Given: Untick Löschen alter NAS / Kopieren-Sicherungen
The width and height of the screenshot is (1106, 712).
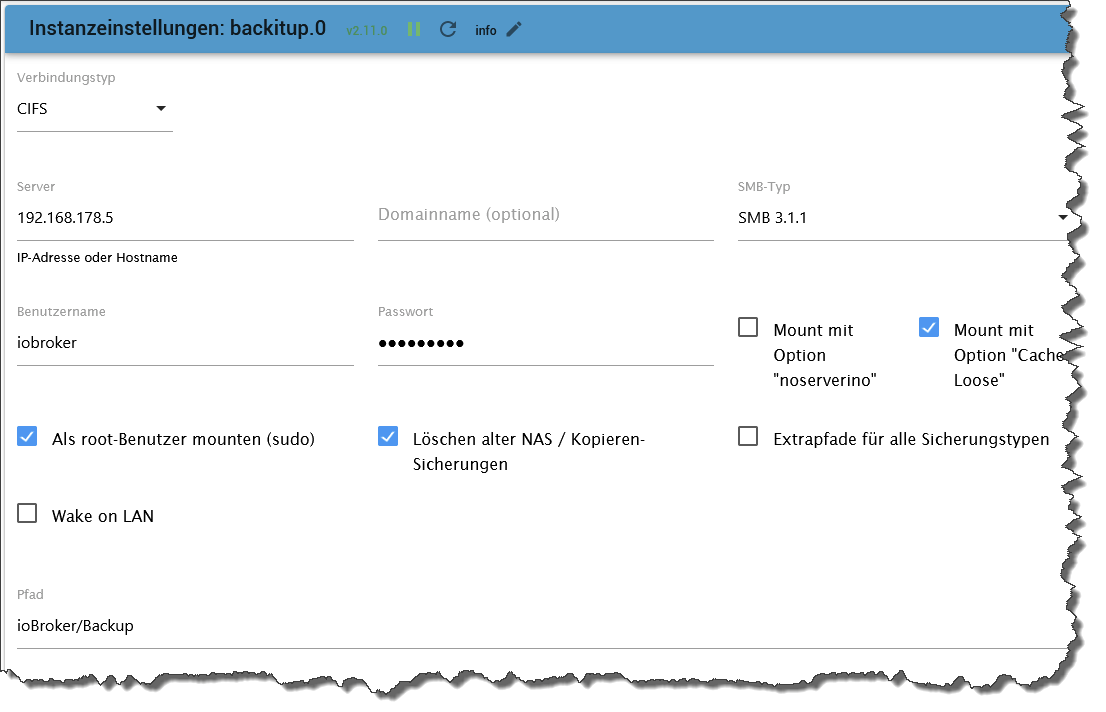Looking at the screenshot, I should 388,437.
